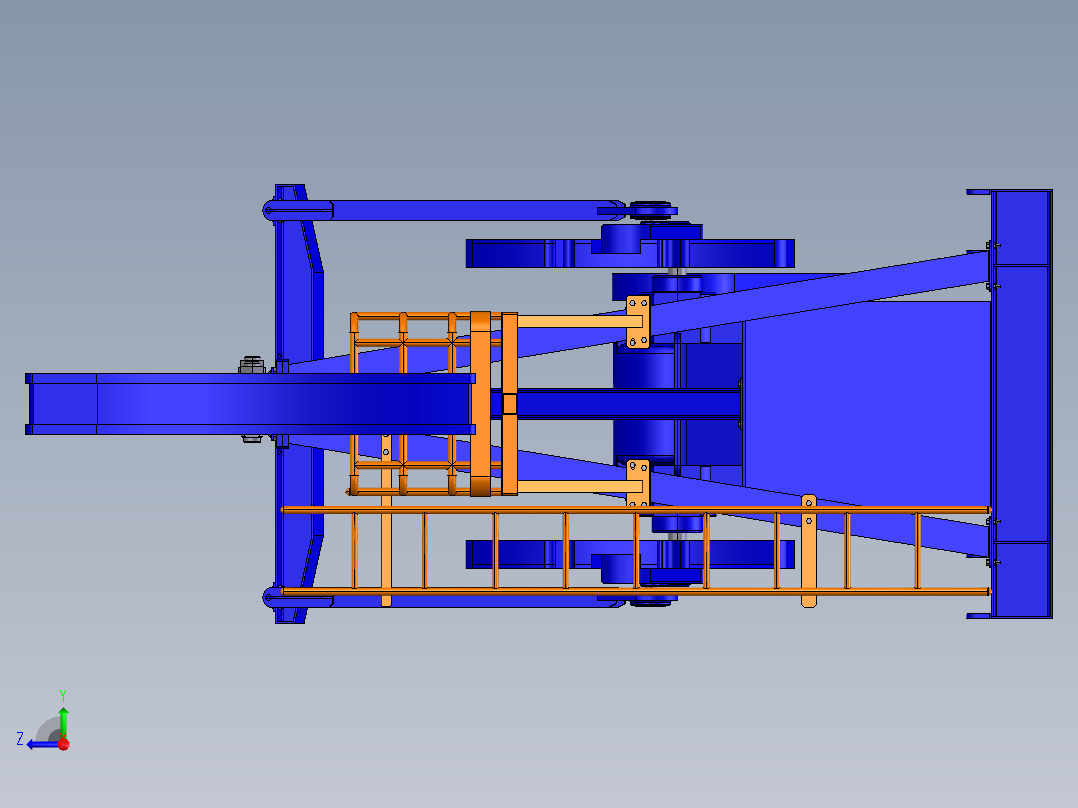Click the red X axis ball of the triad

pos(64,744)
